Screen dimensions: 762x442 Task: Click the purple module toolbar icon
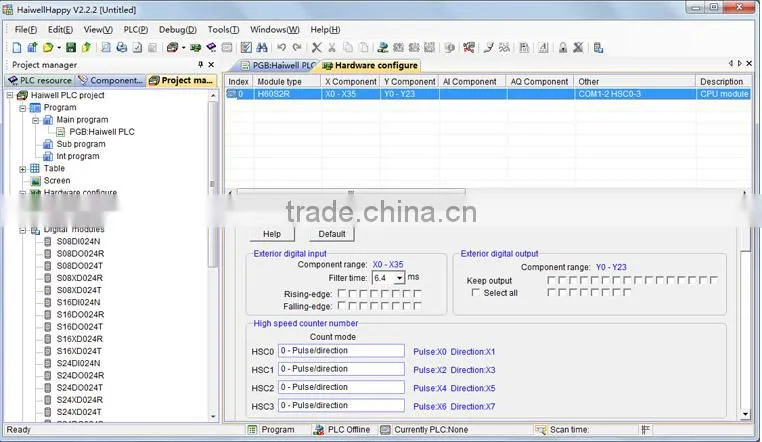click(x=211, y=48)
